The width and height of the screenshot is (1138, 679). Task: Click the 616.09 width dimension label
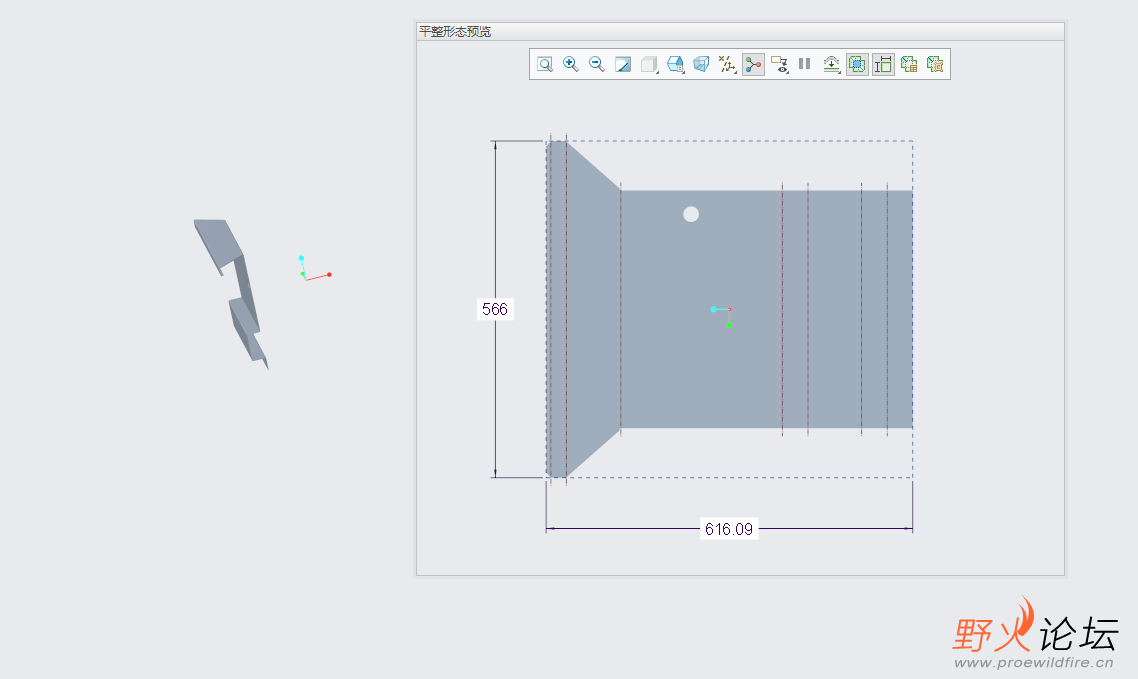coord(728,529)
